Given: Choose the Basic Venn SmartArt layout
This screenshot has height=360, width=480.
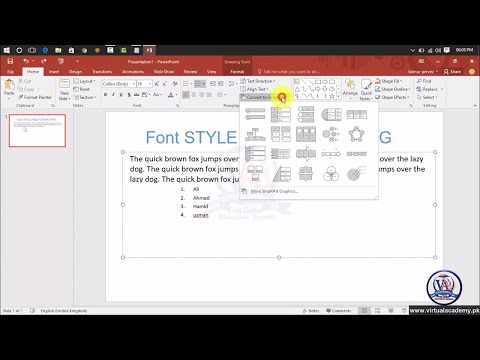Looking at the screenshot, I should coord(331,174).
